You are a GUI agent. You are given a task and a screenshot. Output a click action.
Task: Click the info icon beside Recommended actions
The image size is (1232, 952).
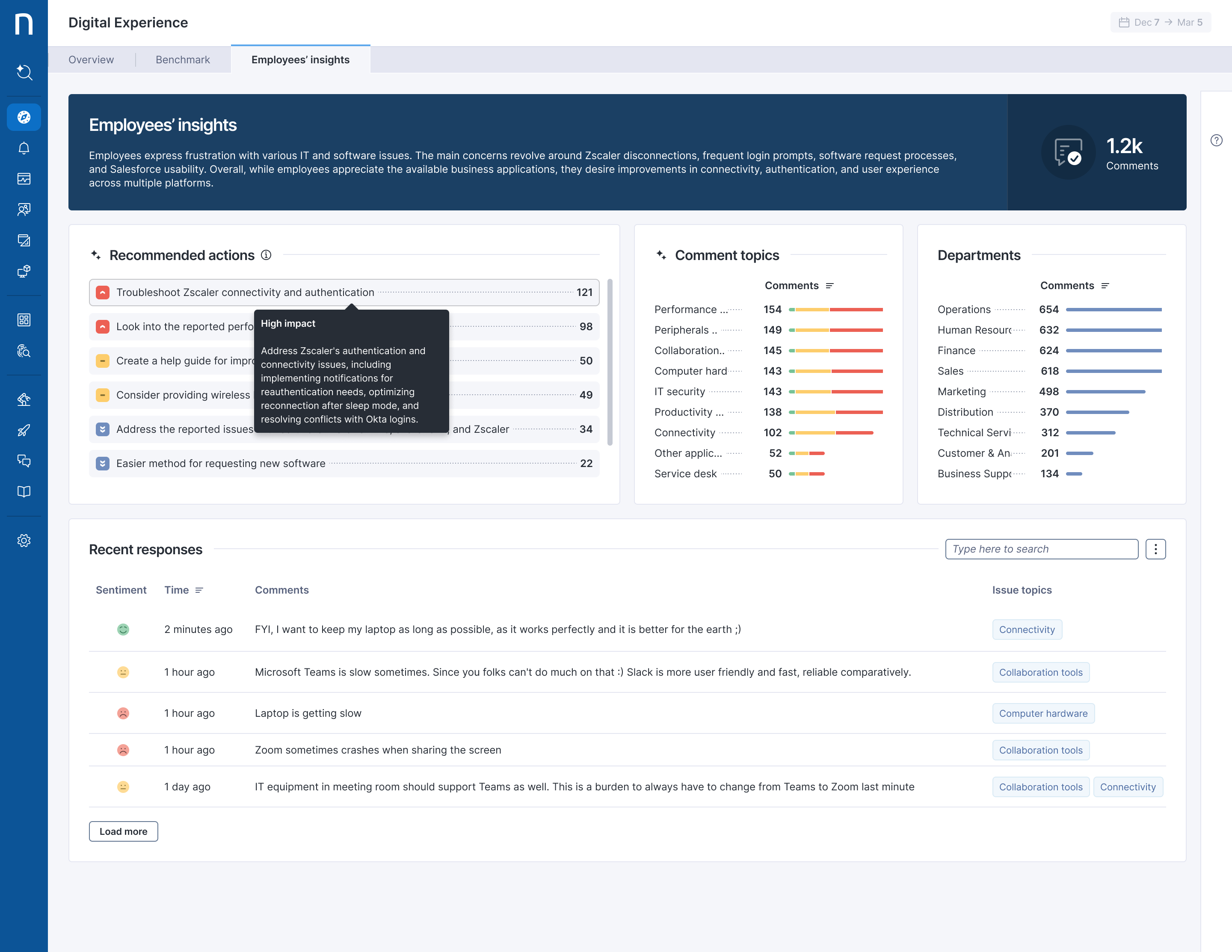point(266,255)
